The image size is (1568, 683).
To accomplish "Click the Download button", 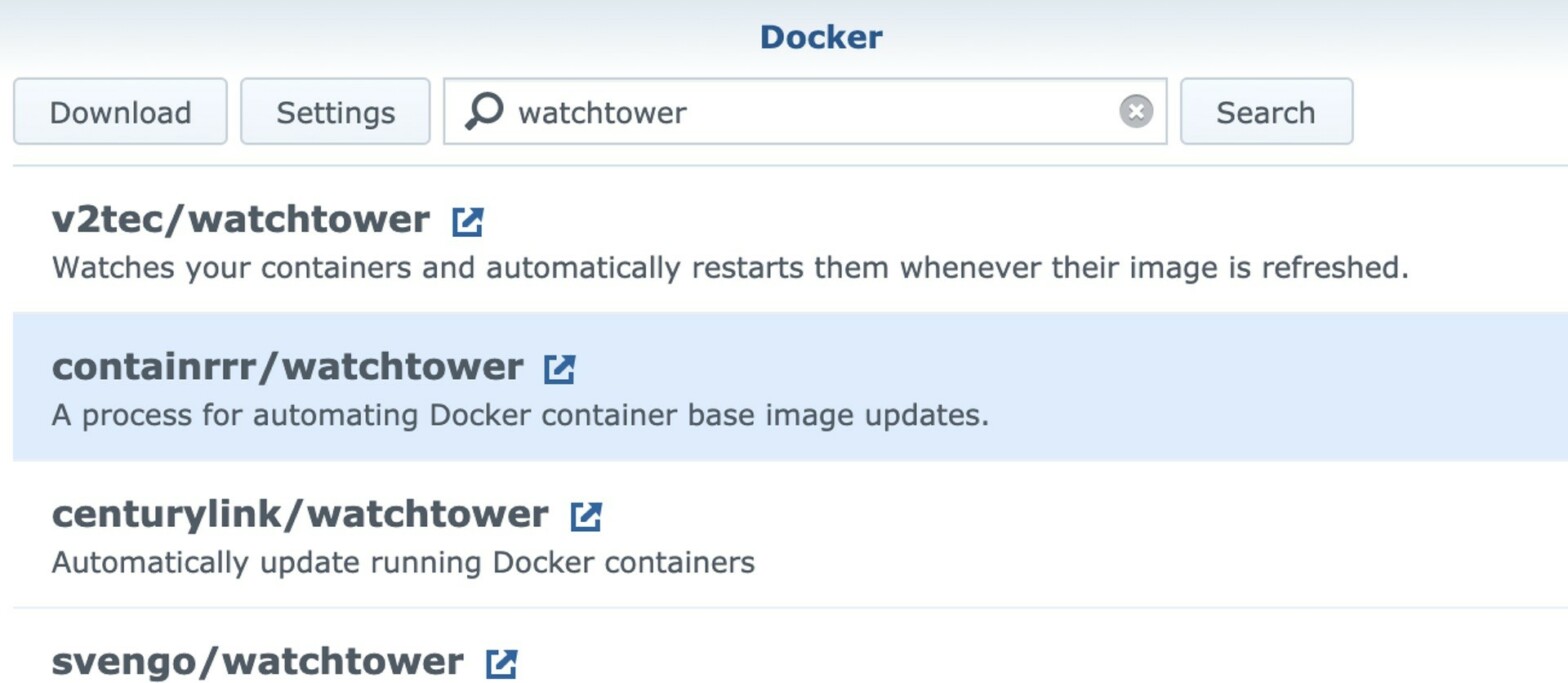I will [120, 112].
